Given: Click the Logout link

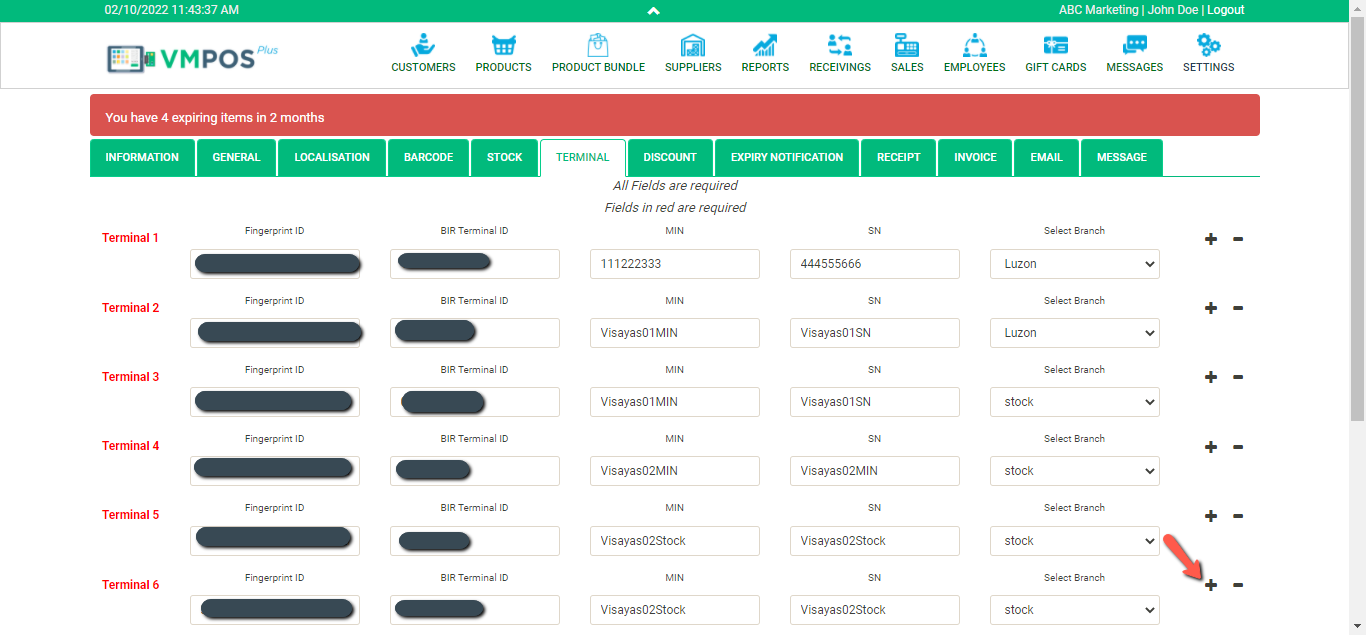Looking at the screenshot, I should 1225,10.
